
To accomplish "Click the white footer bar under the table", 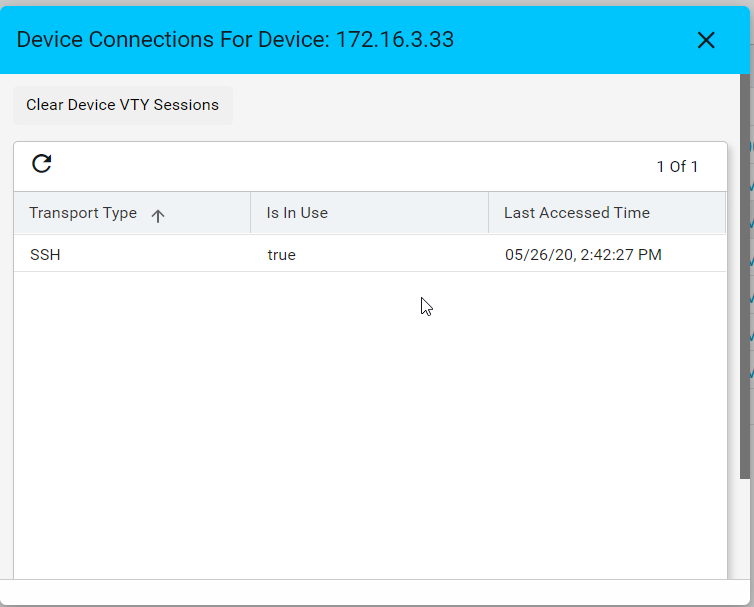I will pos(375,593).
